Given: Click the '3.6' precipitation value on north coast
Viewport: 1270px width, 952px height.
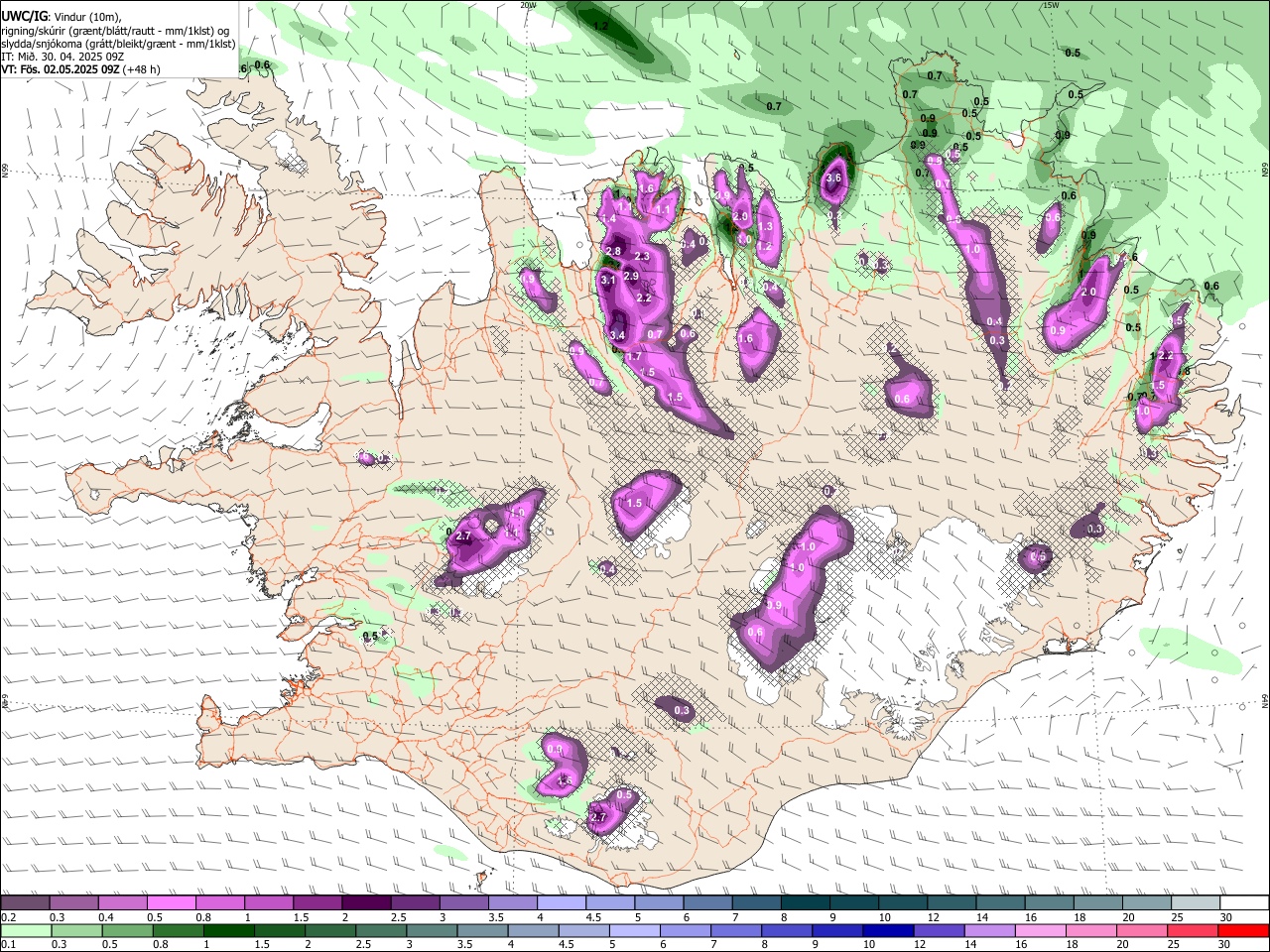Looking at the screenshot, I should pos(833,178).
